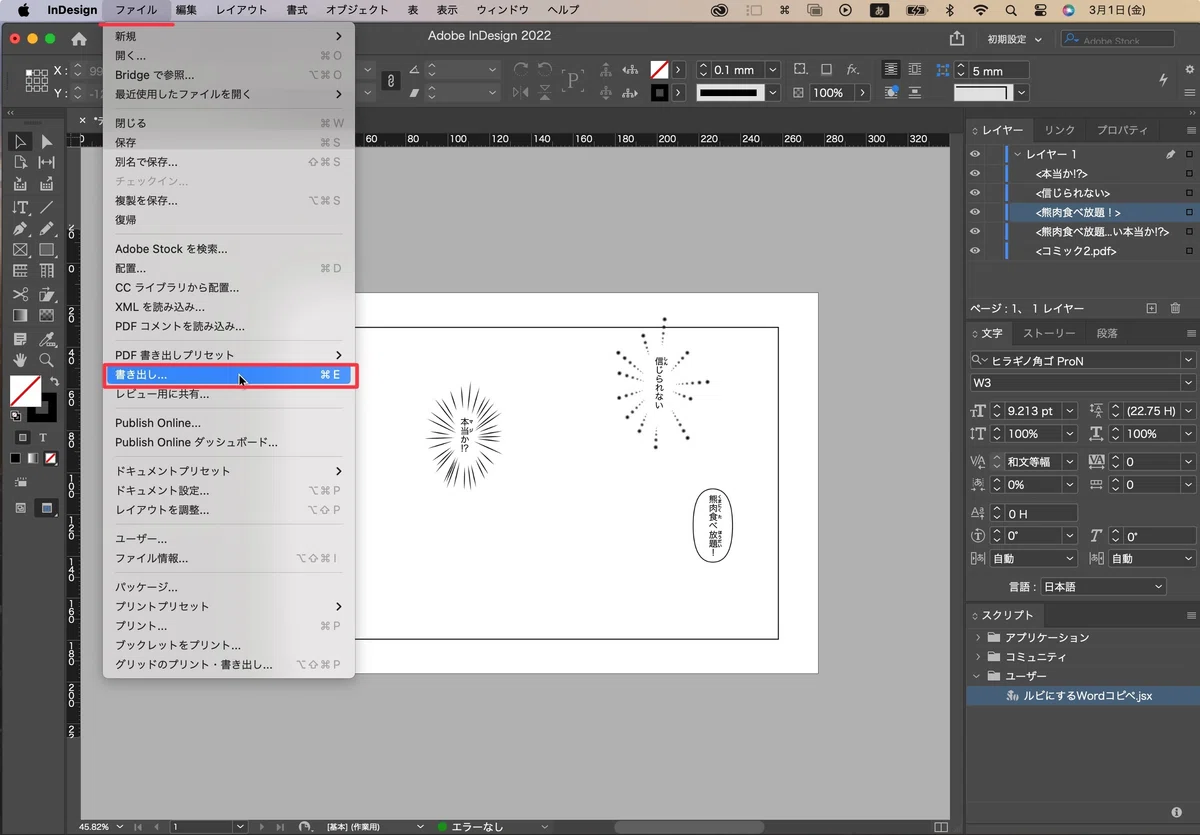Viewport: 1200px width, 835px height.
Task: Select the Eyedropper tool
Action: [x=46, y=338]
